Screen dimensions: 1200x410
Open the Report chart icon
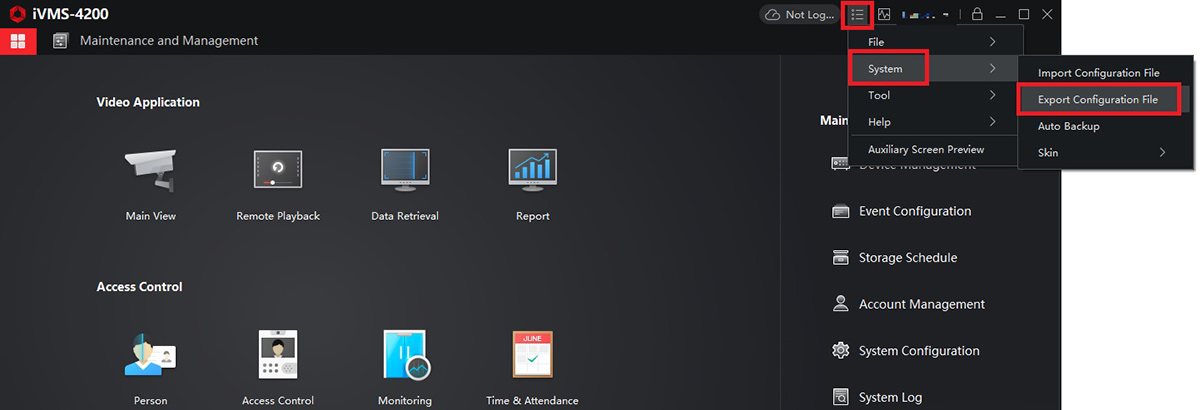(532, 170)
